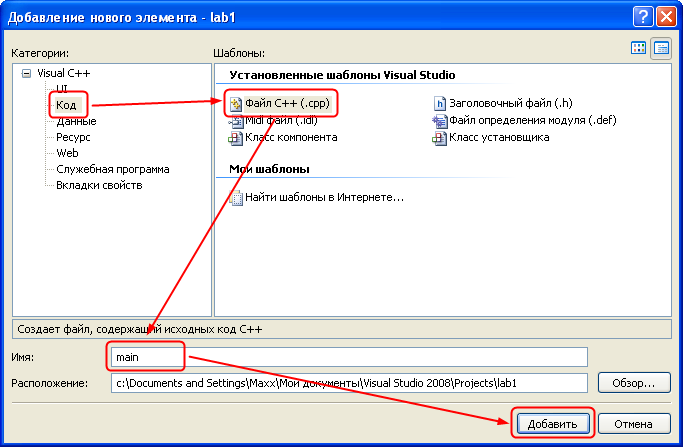Collapse the Visual C++ tree node

26,74
